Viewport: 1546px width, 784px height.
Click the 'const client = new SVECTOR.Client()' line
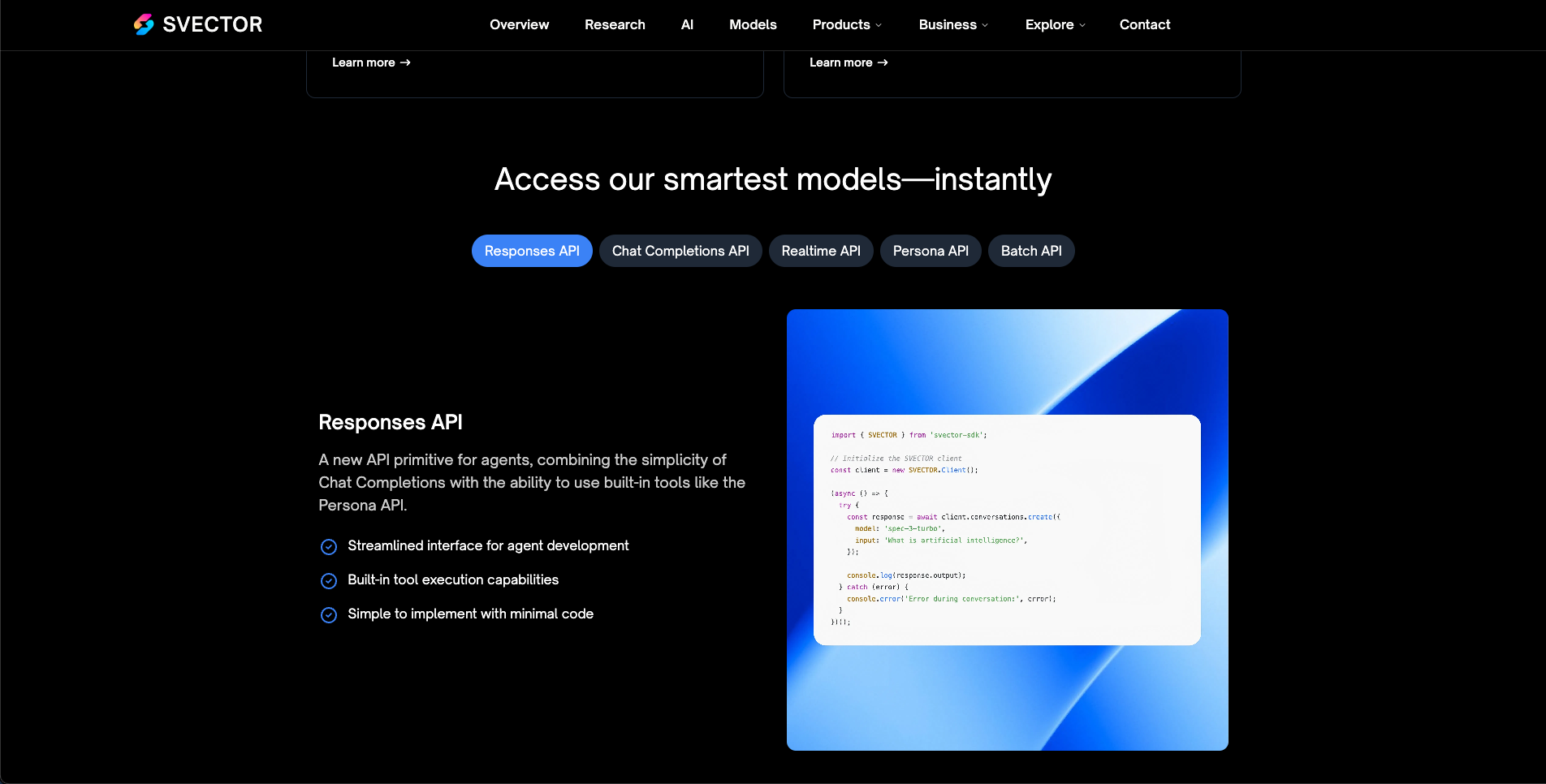(x=904, y=470)
